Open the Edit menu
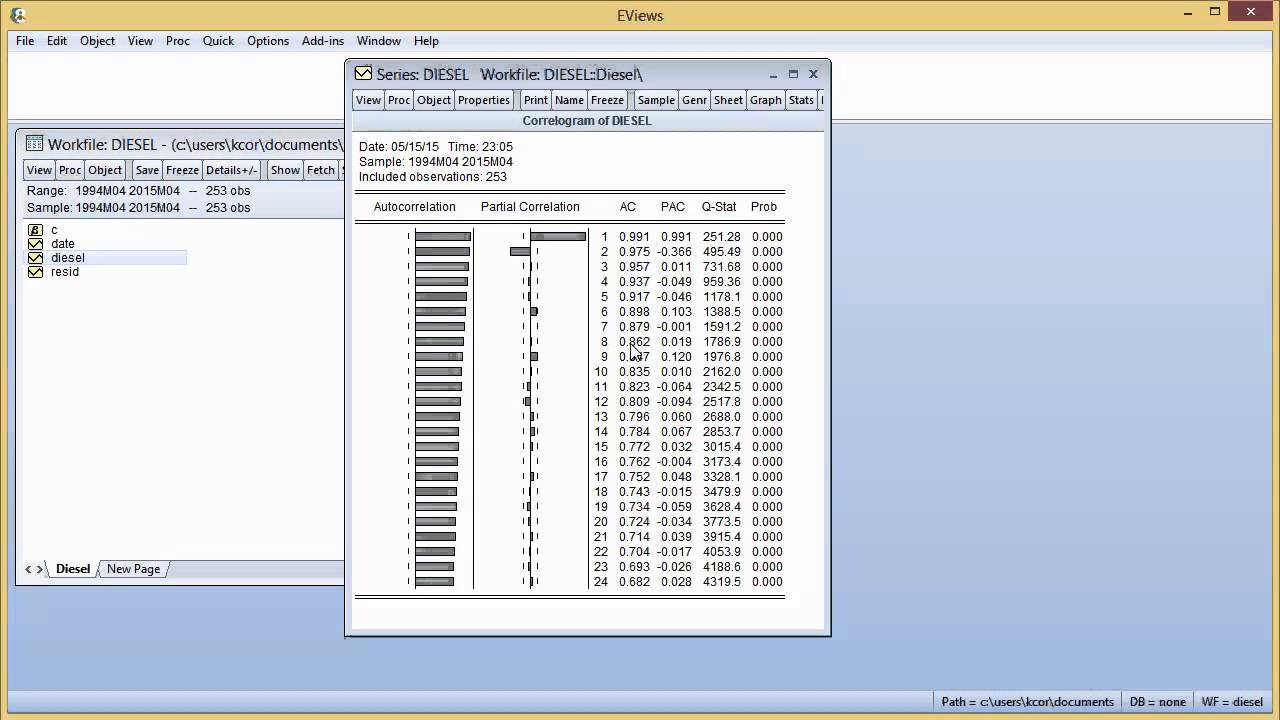Viewport: 1280px width, 720px height. pyautogui.click(x=57, y=41)
